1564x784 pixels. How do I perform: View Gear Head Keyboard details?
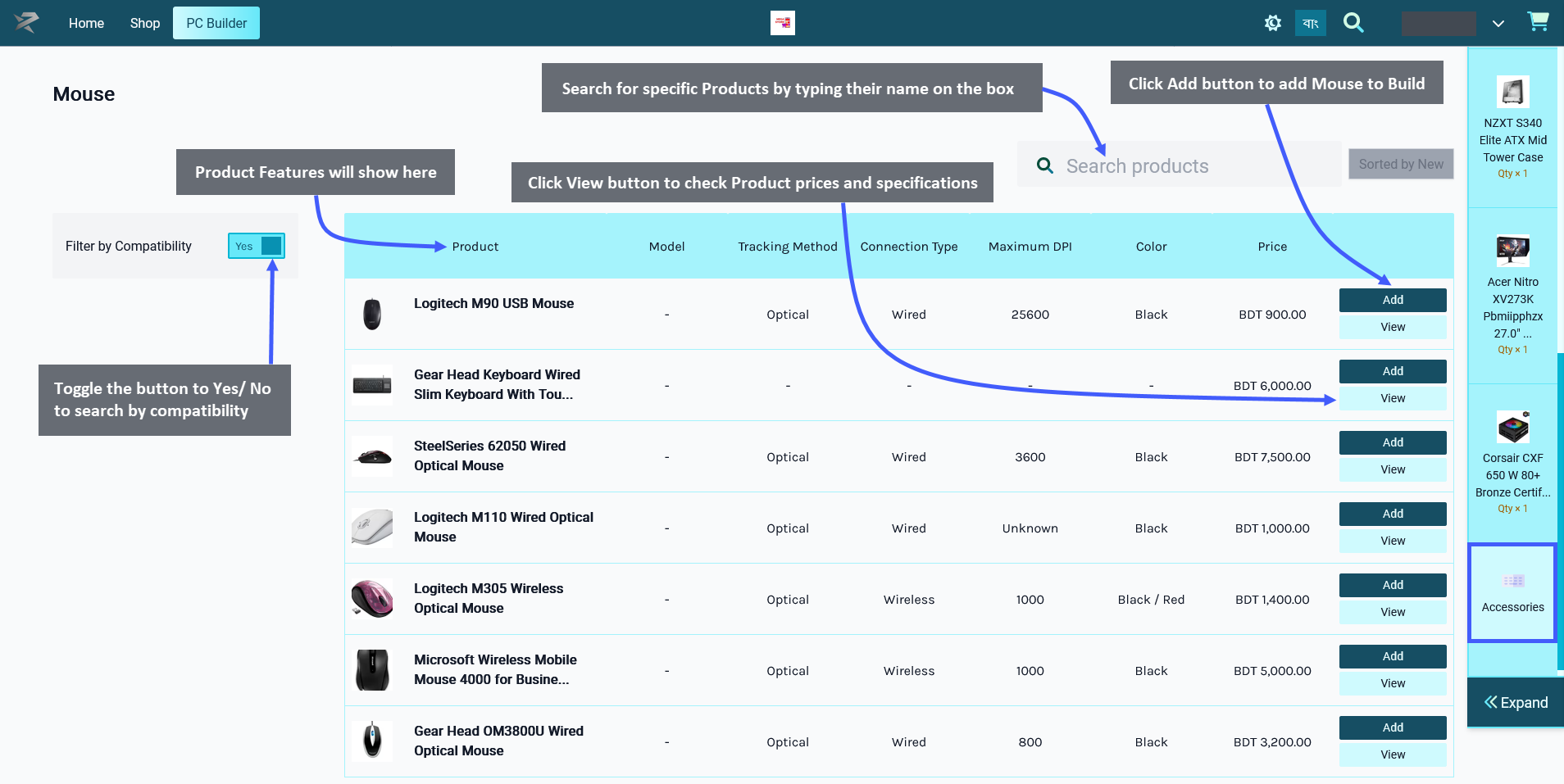(1393, 398)
